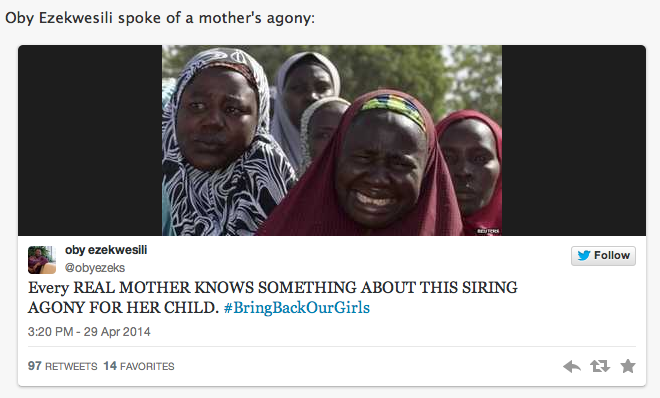The height and width of the screenshot is (398, 660).
Task: Retweet the post using the retweet icon
Action: click(600, 366)
